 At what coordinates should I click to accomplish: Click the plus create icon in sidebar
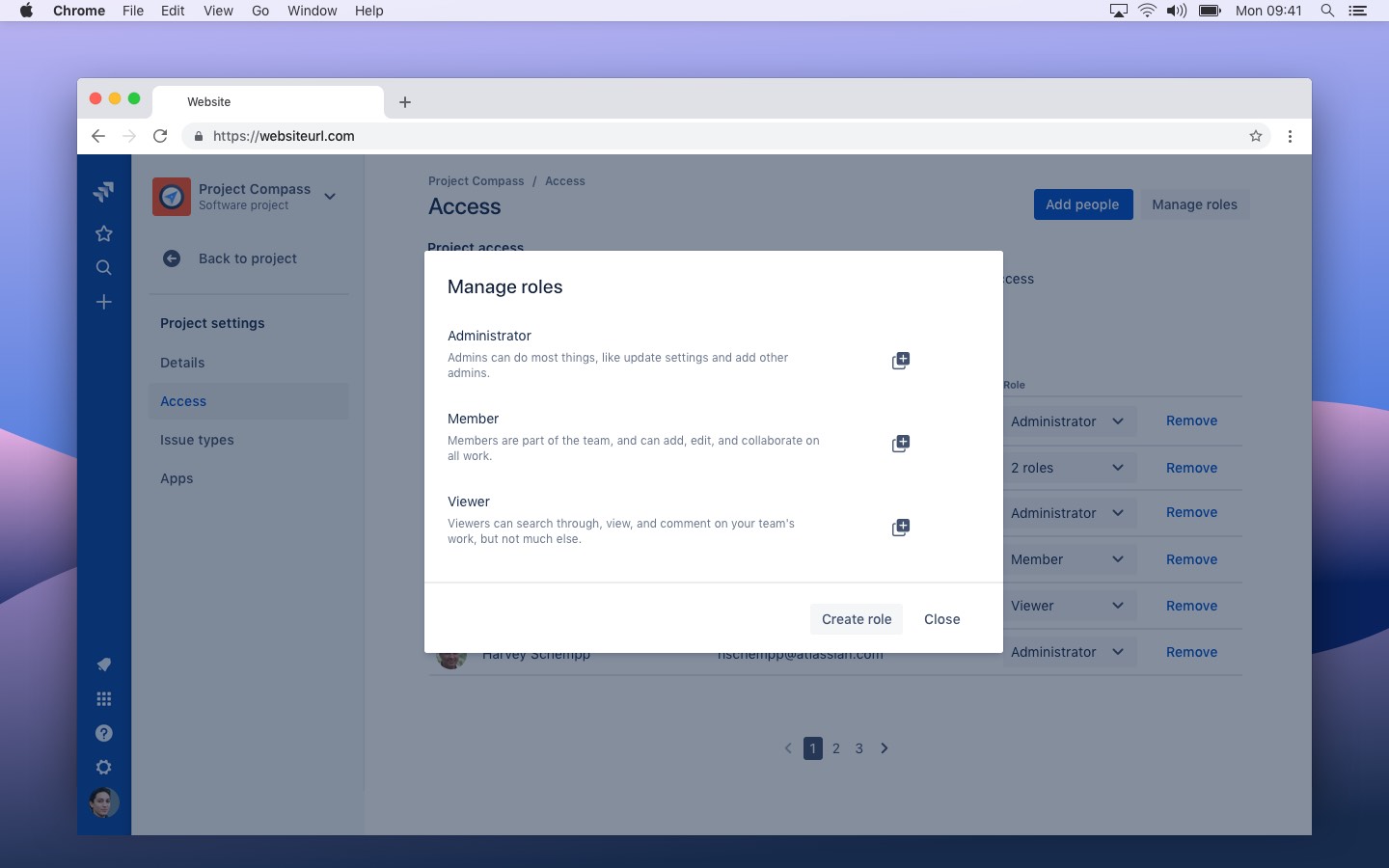pos(104,302)
